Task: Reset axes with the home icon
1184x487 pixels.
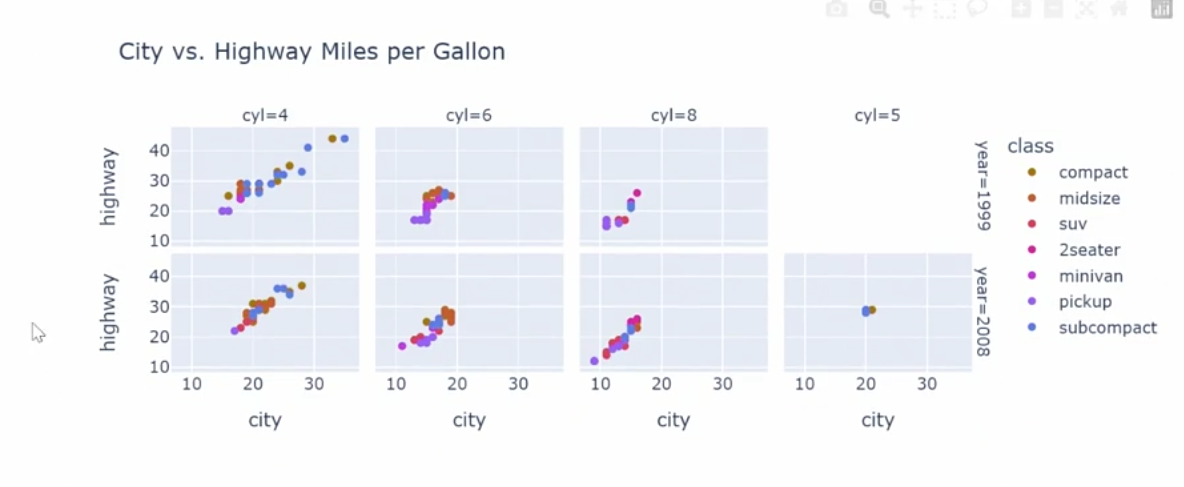Action: (x=1119, y=10)
